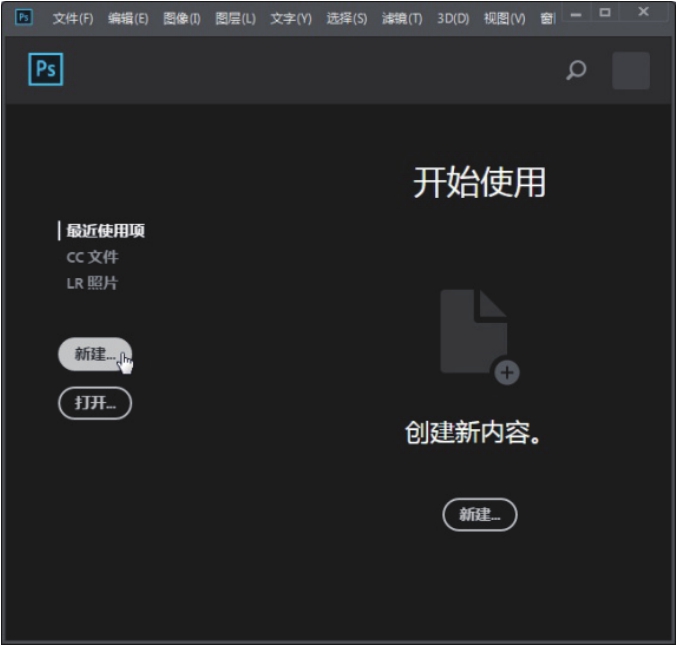This screenshot has width=676, height=645.
Task: Open the 文字(Y) menu
Action: pyautogui.click(x=291, y=18)
